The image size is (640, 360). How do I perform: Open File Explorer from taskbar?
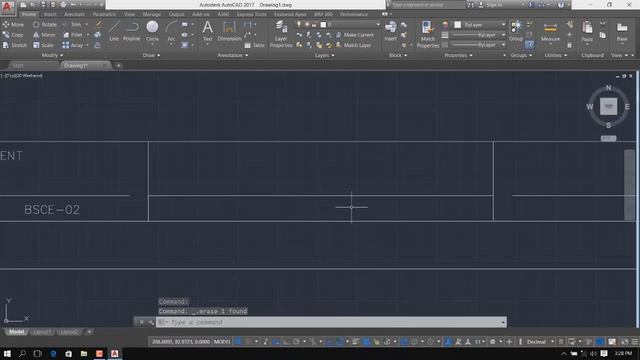pyautogui.click(x=84, y=353)
